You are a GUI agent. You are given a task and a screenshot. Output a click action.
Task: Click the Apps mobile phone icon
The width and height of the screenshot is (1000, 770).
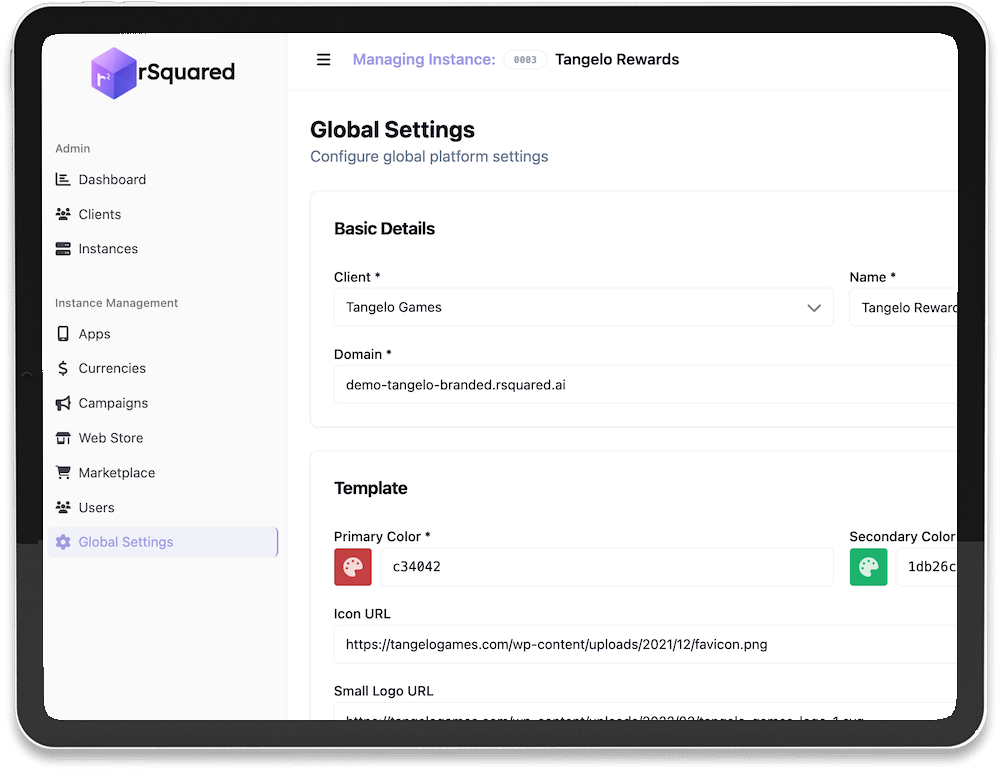pyautogui.click(x=63, y=334)
